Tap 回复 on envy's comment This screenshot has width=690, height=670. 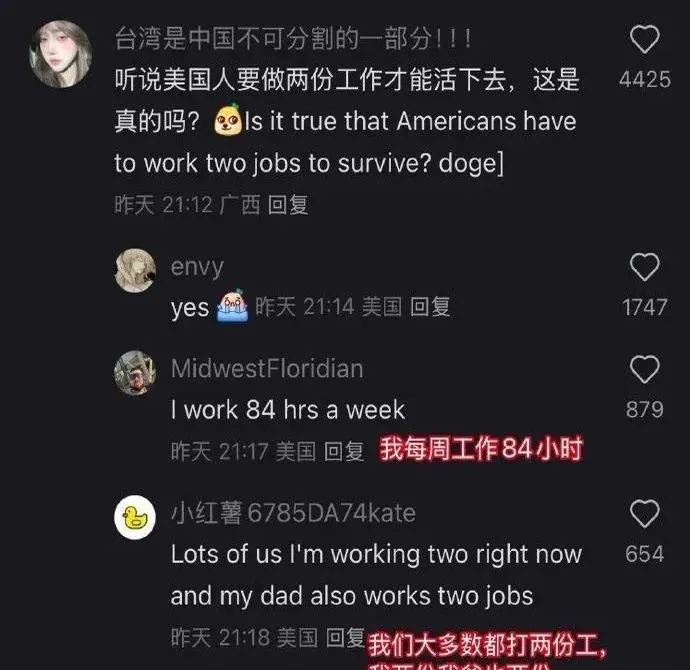(430, 307)
